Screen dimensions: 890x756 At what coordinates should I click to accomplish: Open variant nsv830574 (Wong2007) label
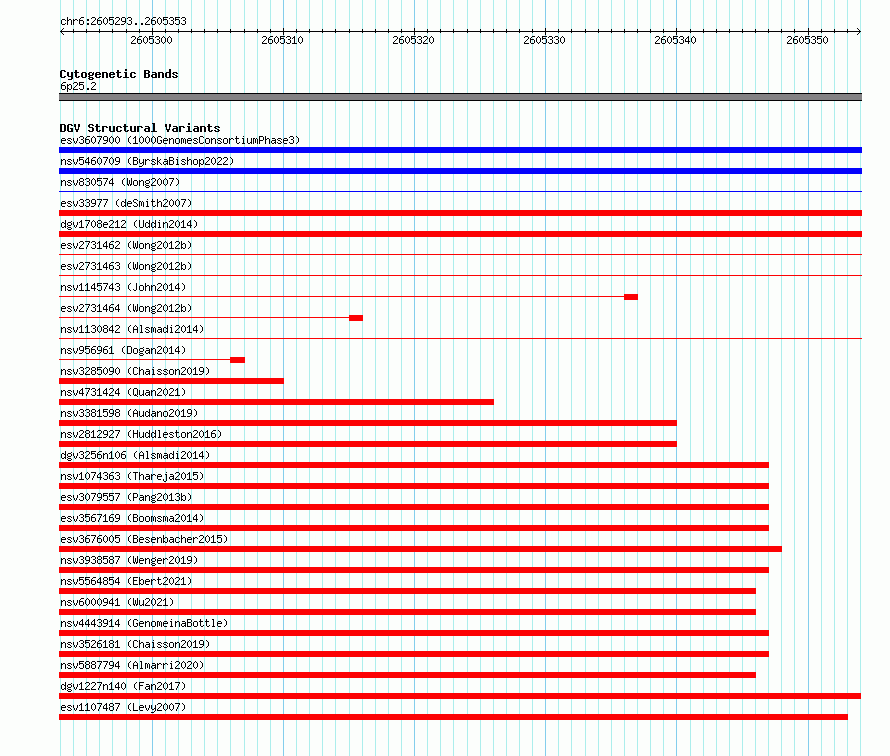pyautogui.click(x=120, y=182)
